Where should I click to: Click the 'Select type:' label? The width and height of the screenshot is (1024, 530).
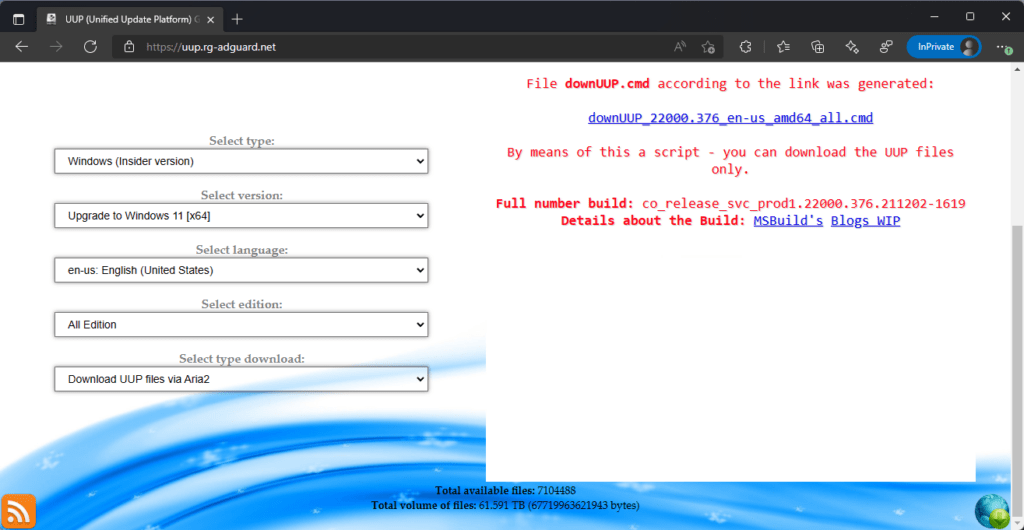[242, 141]
